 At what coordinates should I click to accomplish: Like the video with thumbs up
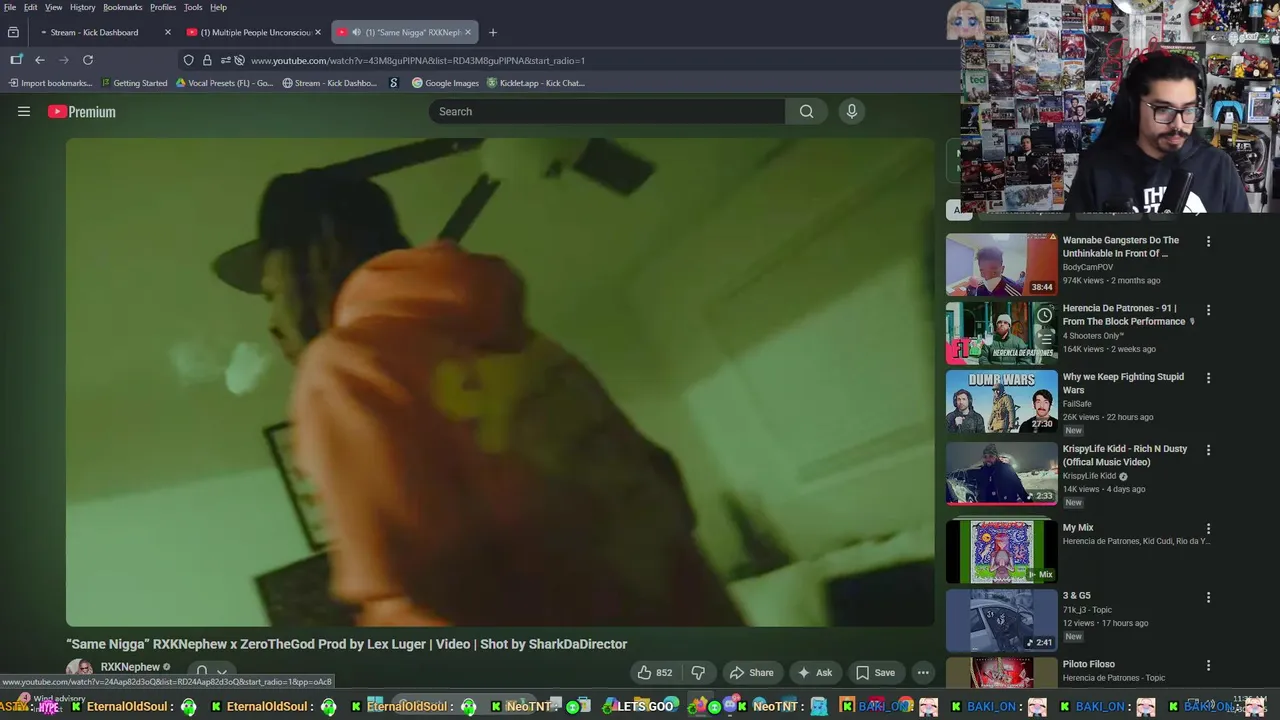(655, 672)
